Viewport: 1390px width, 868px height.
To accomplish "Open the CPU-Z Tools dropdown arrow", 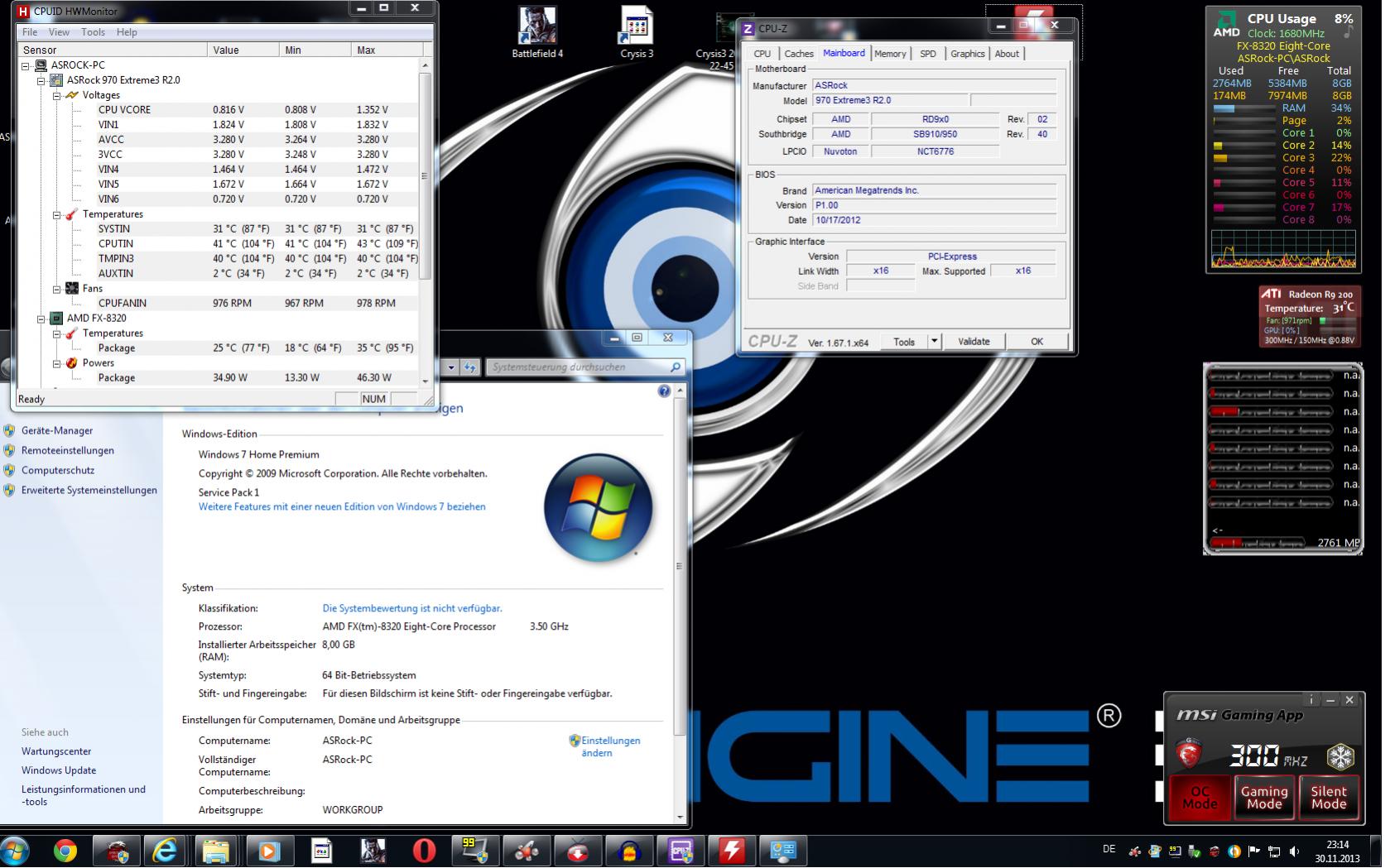I will click(x=935, y=341).
